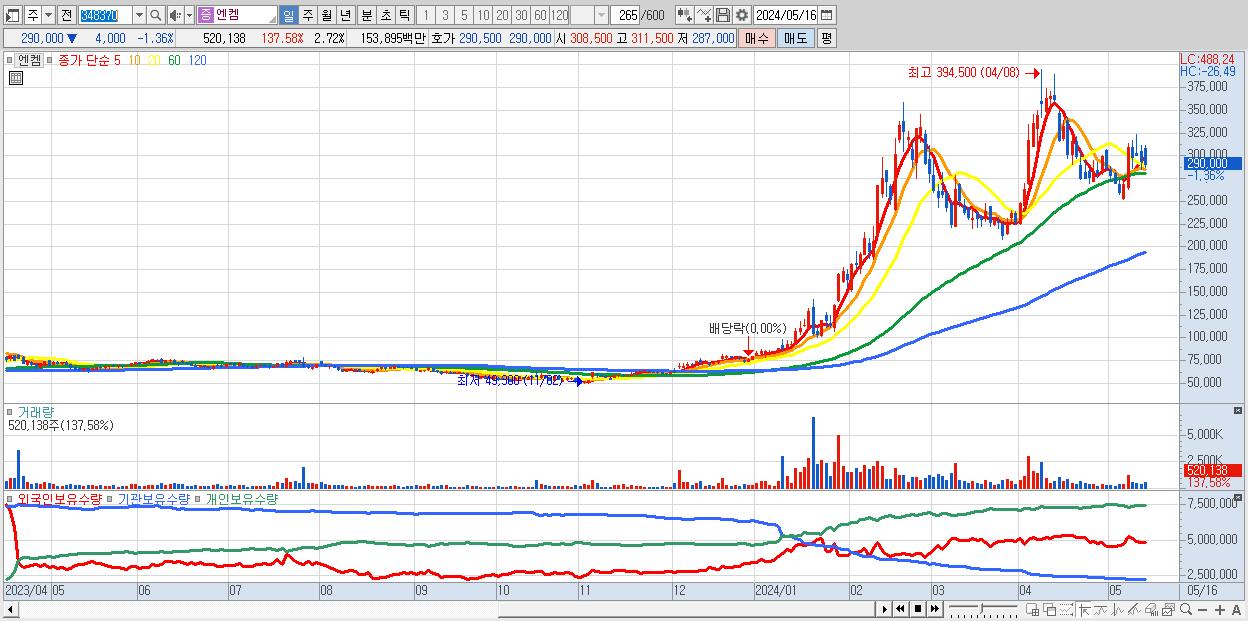Image resolution: width=1248 pixels, height=621 pixels.
Task: Click the 평 button beside 매도
Action: (826, 38)
